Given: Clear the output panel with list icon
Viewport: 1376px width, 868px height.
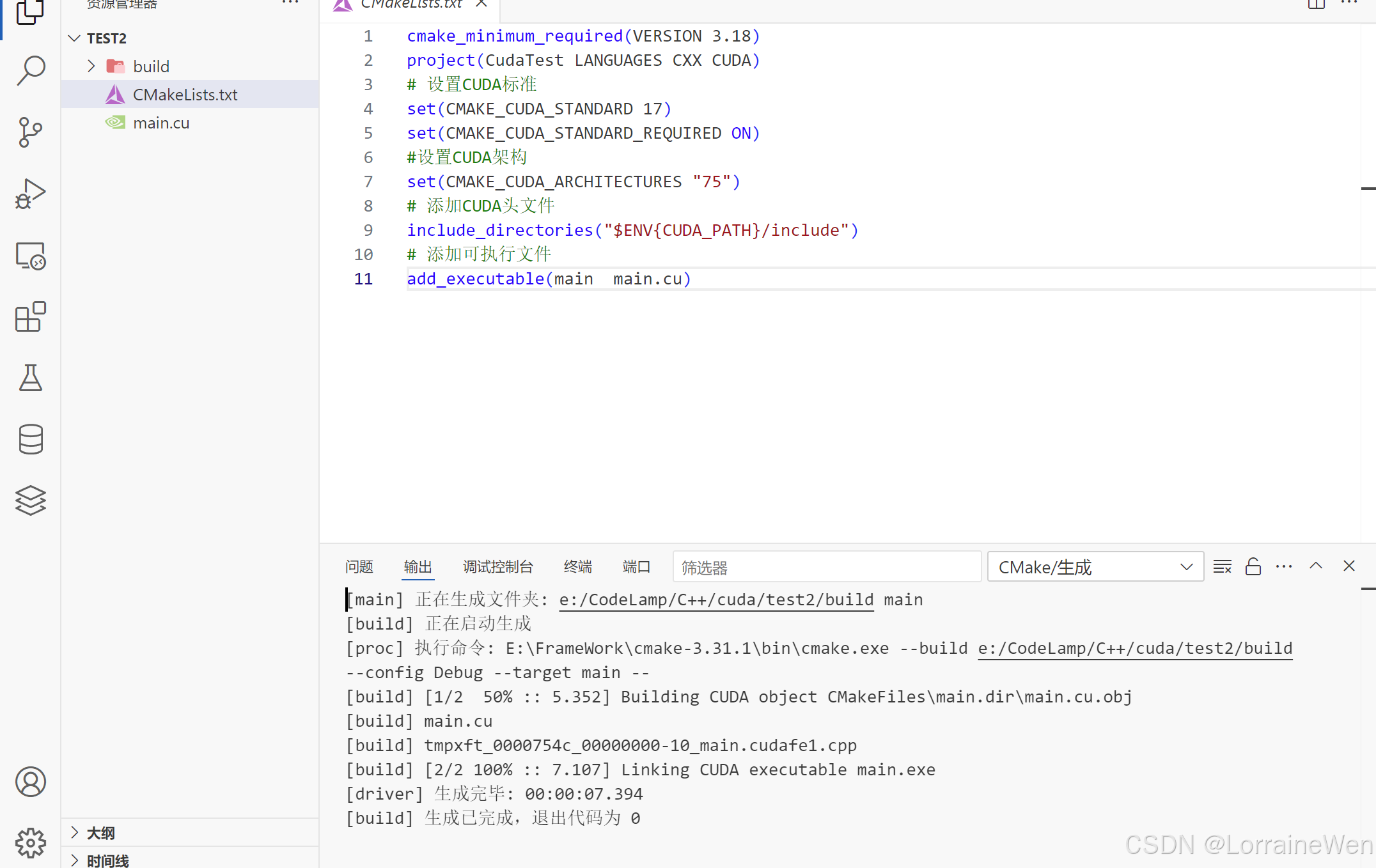Looking at the screenshot, I should click(1222, 567).
